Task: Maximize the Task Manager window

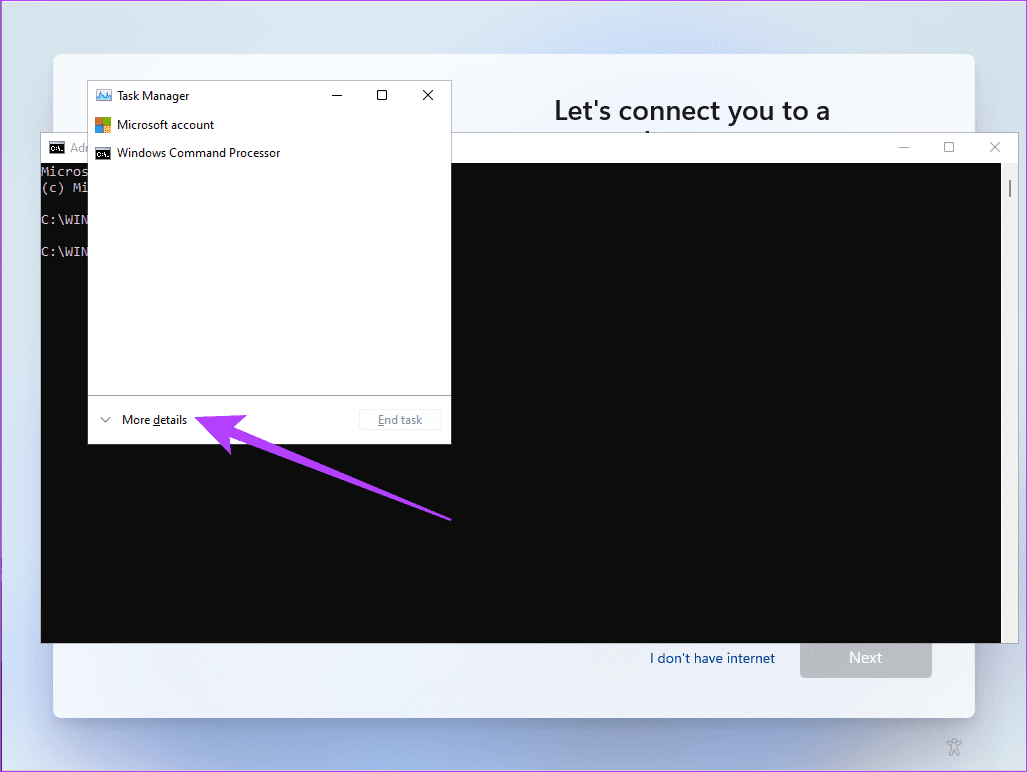Action: [x=382, y=96]
